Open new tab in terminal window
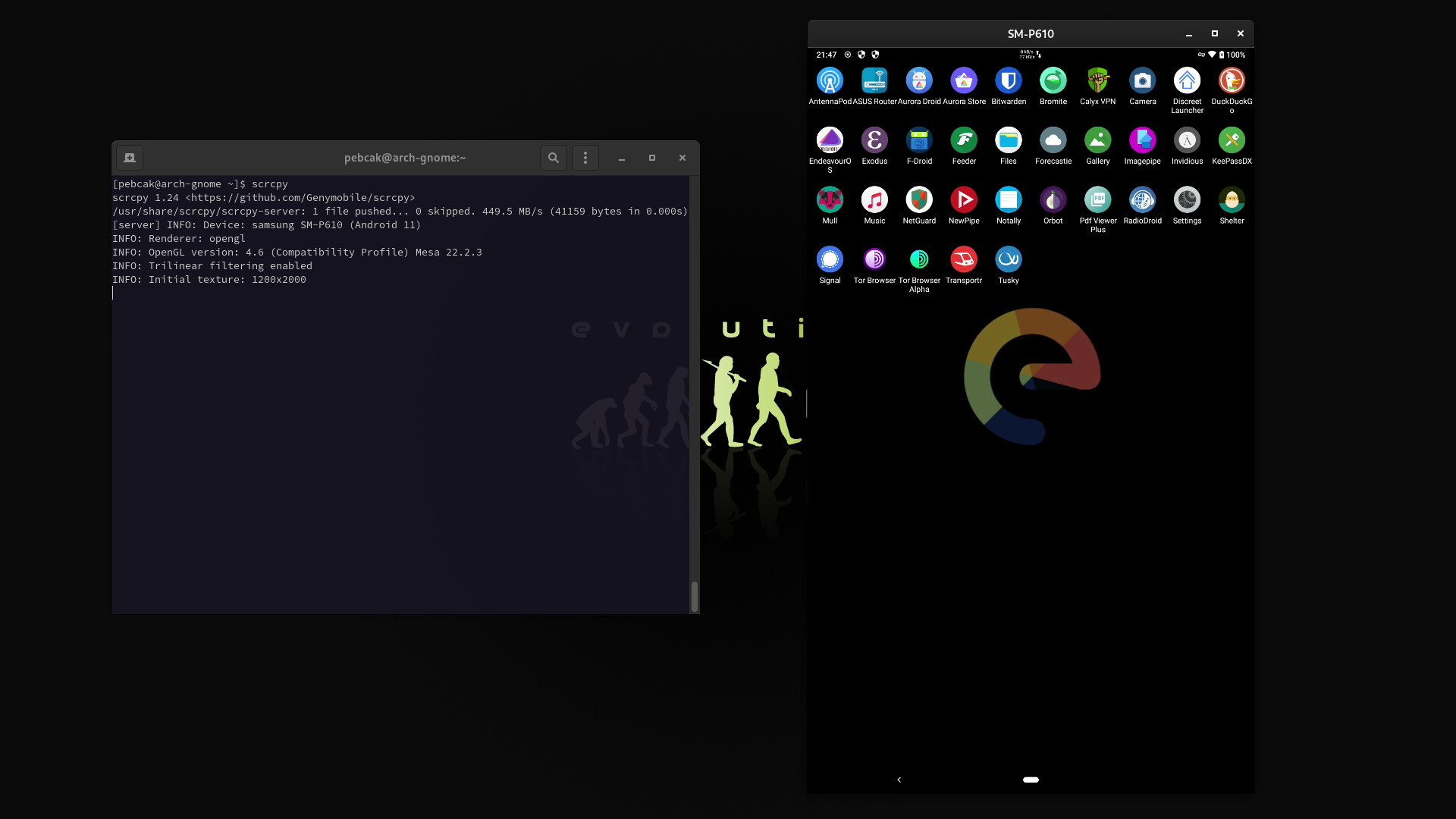The height and width of the screenshot is (819, 1456). [130, 158]
